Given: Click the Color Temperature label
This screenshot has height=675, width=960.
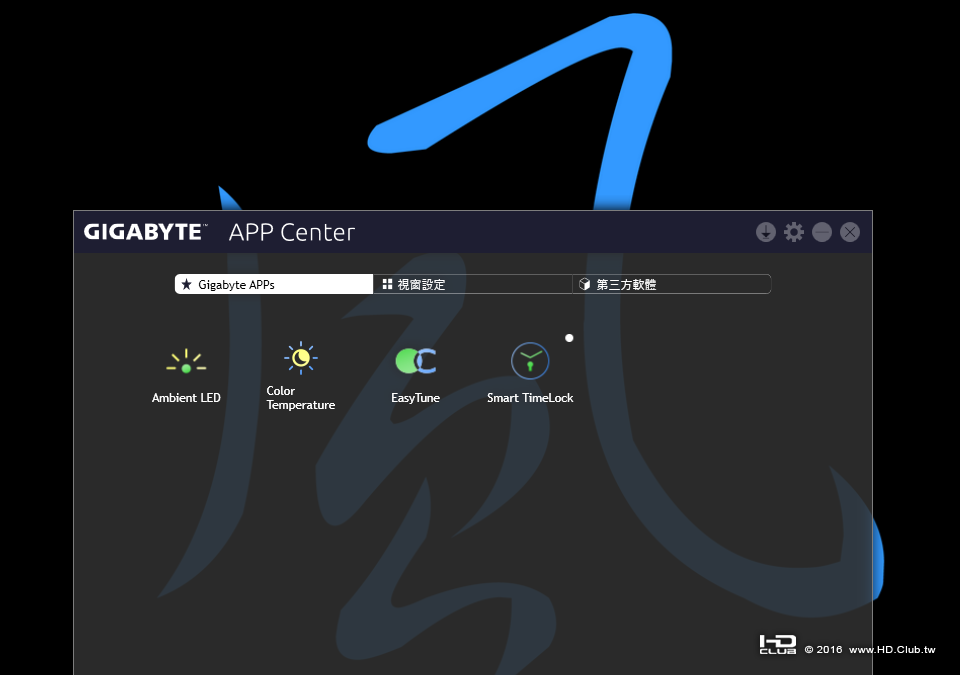Looking at the screenshot, I should point(301,398).
